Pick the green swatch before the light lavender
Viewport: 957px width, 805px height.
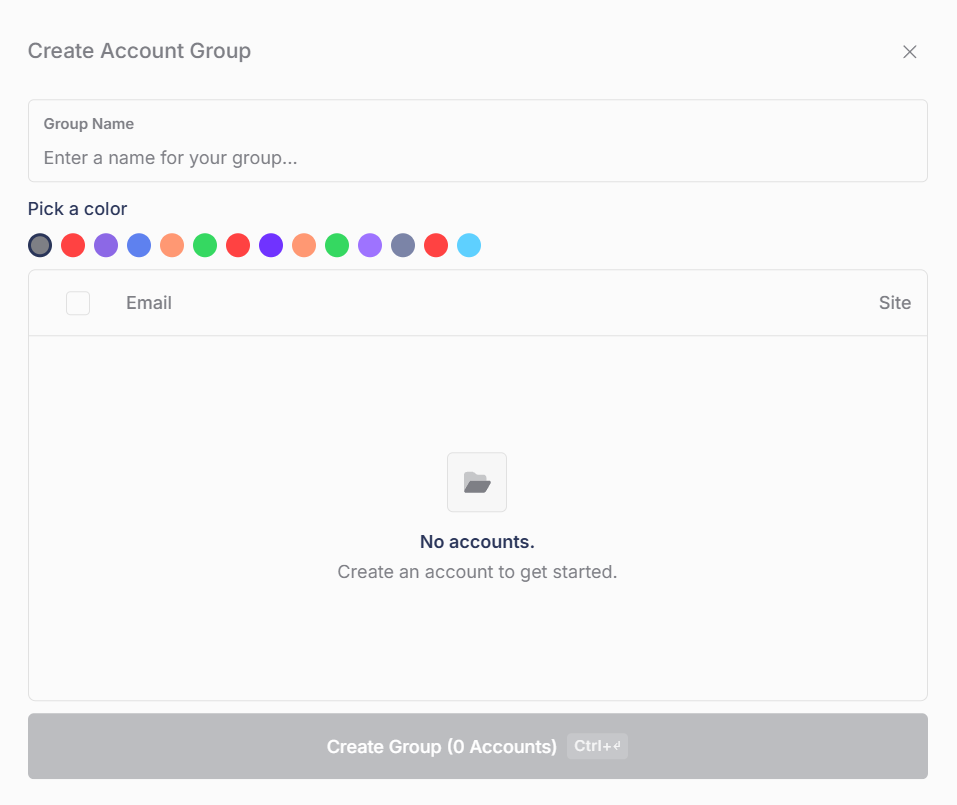pos(337,245)
